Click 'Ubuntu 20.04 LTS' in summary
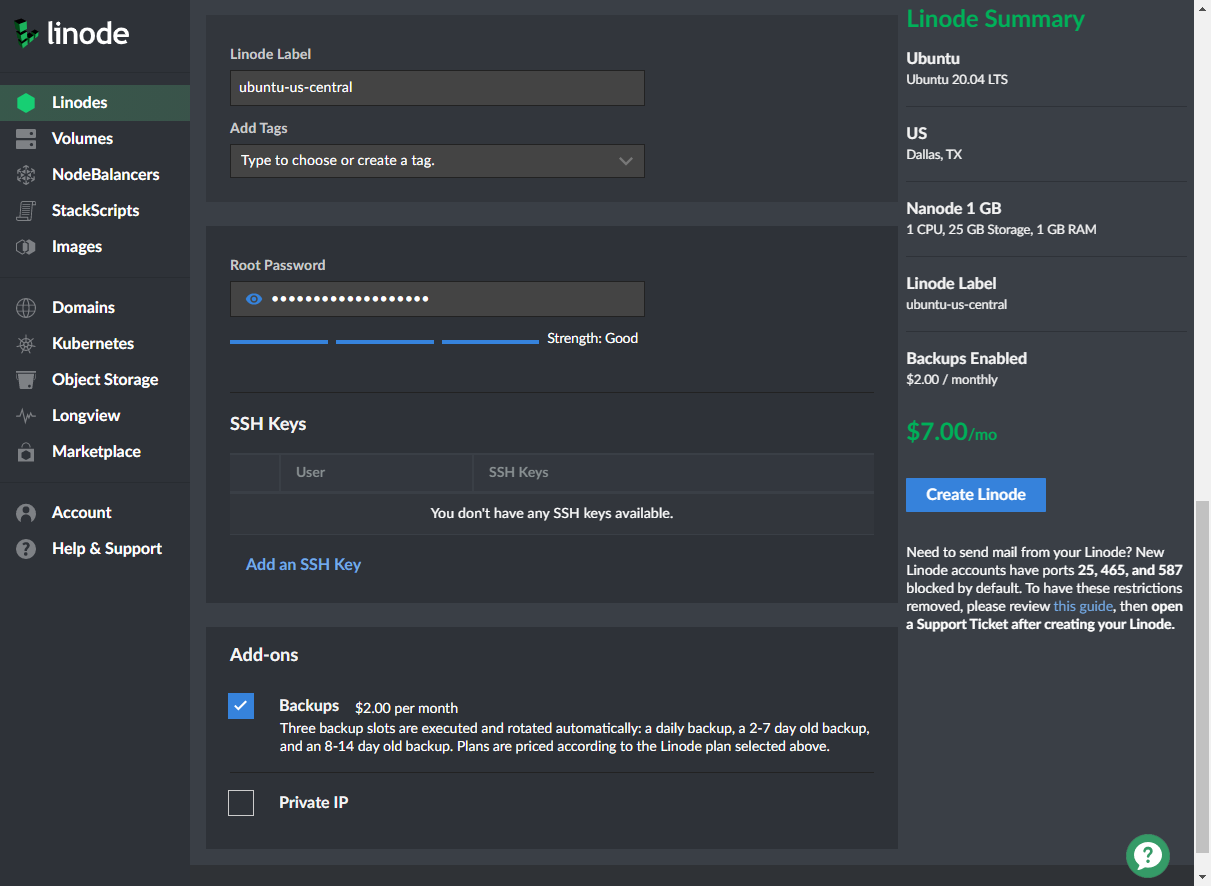1211x886 pixels. pos(957,79)
